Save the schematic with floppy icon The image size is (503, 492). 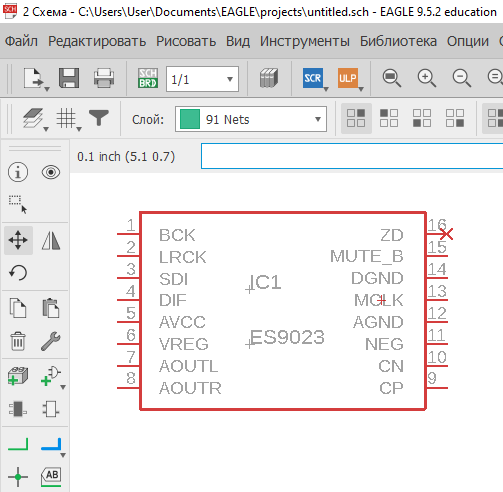(69, 79)
